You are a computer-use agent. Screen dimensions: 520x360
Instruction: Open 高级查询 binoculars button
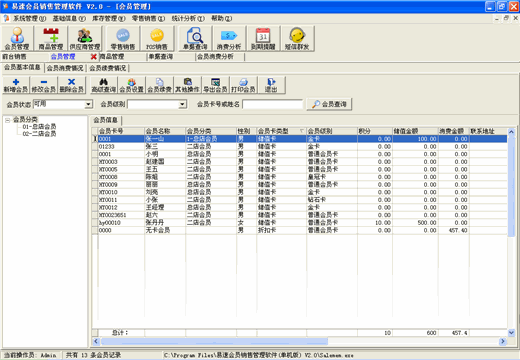pos(104,85)
